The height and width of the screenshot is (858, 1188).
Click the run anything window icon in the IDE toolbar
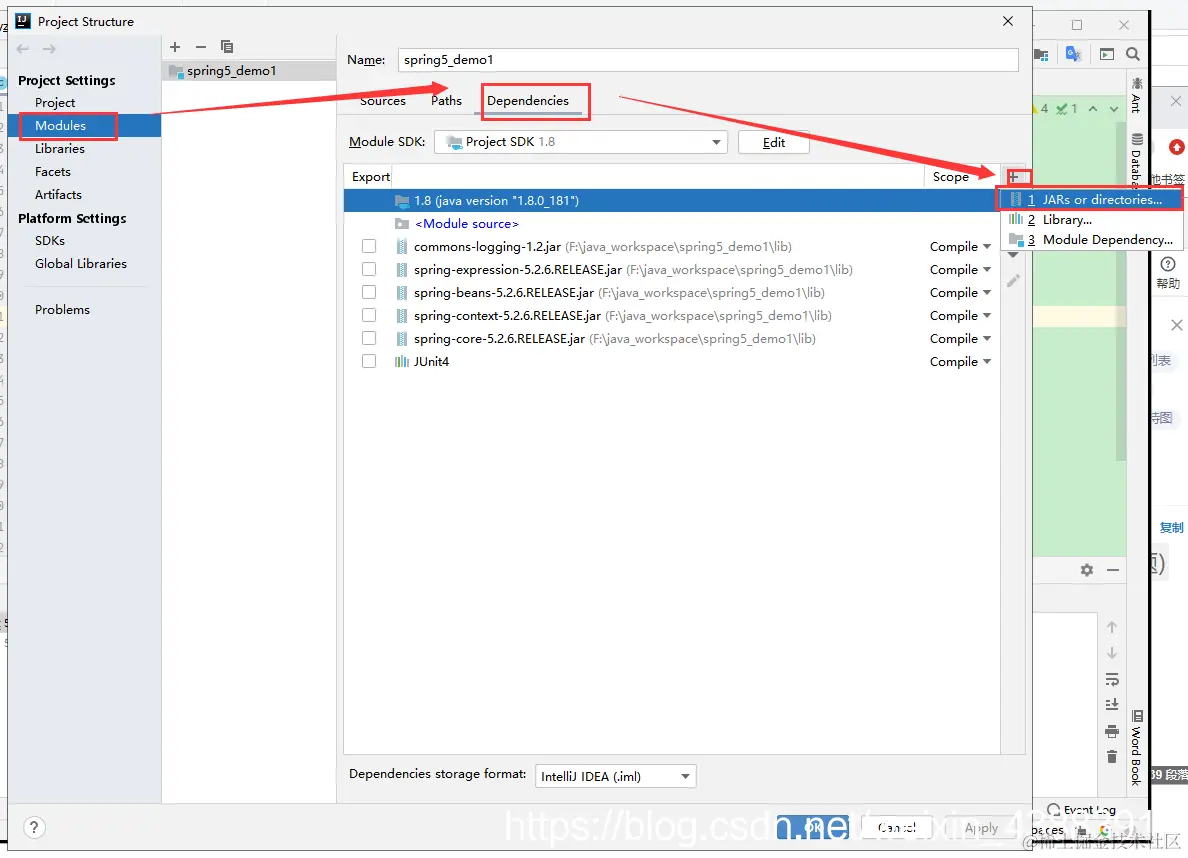(x=1107, y=54)
